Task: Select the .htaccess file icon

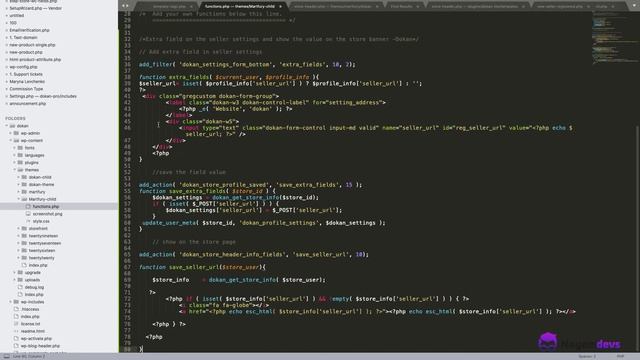Action: [x=16, y=309]
